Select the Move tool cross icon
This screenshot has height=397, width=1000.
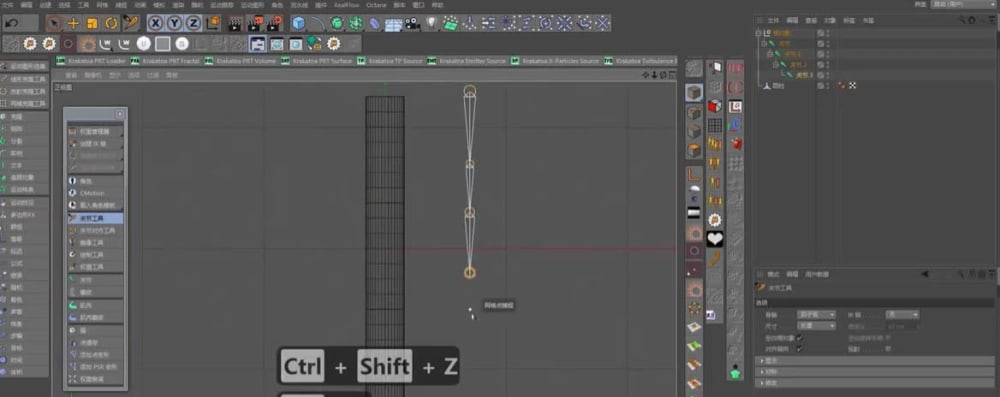[x=73, y=24]
